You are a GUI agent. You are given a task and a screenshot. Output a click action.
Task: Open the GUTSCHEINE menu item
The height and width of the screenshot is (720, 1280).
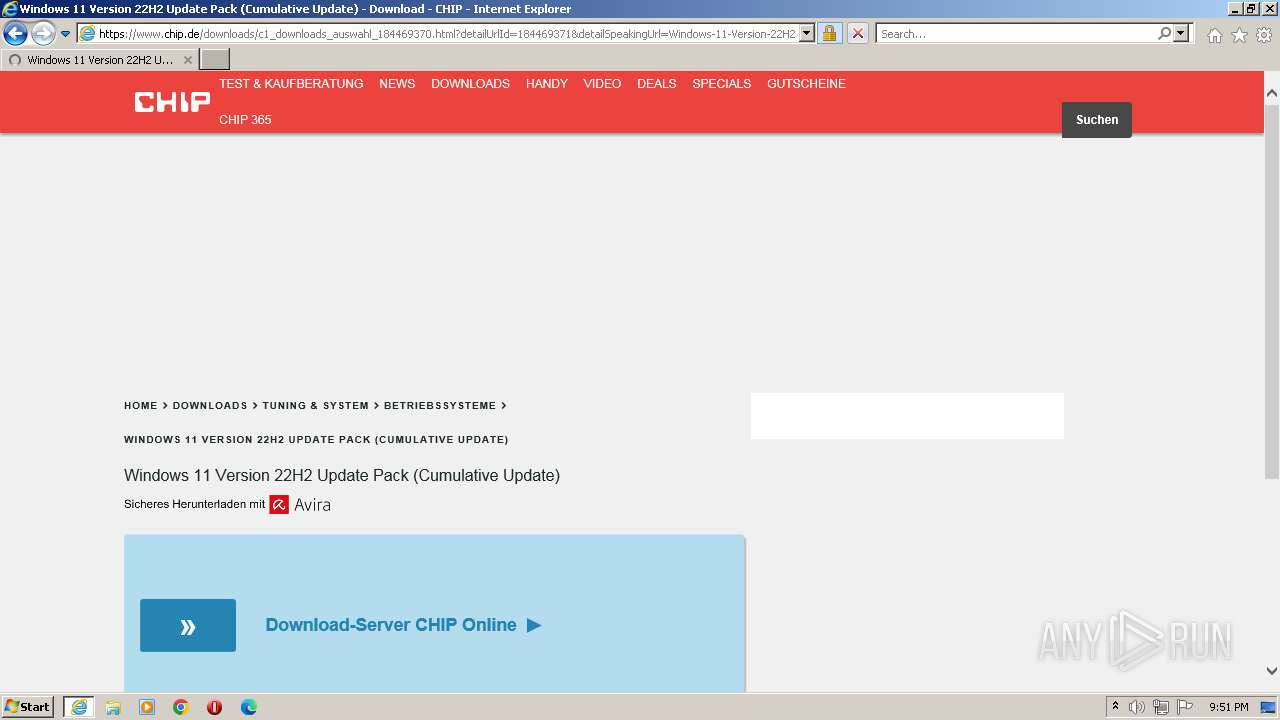[806, 84]
